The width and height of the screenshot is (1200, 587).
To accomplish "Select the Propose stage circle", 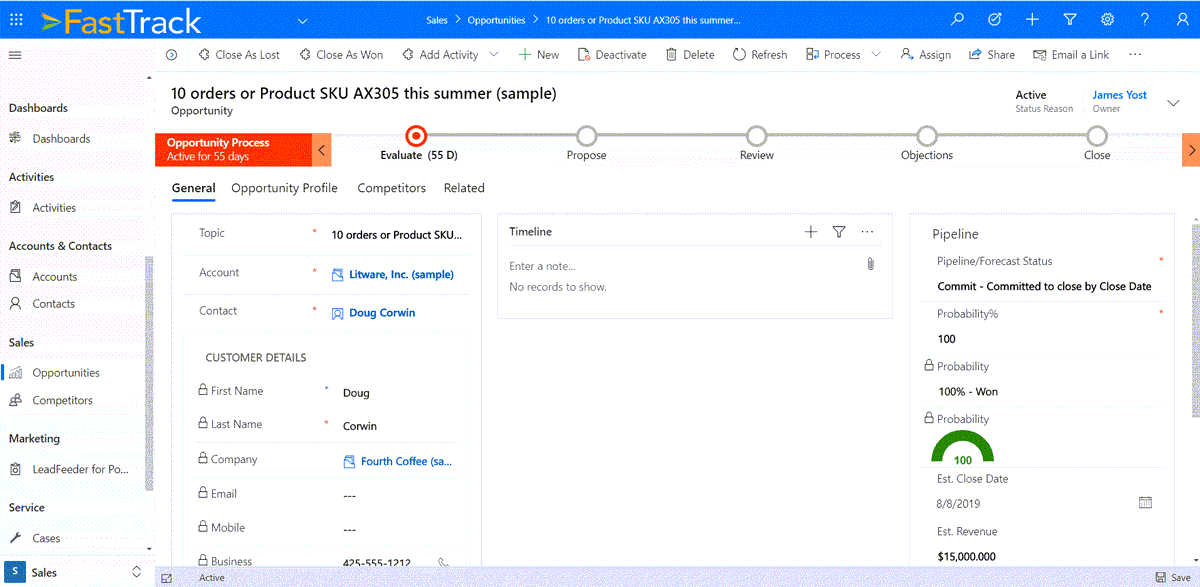I will tap(587, 136).
